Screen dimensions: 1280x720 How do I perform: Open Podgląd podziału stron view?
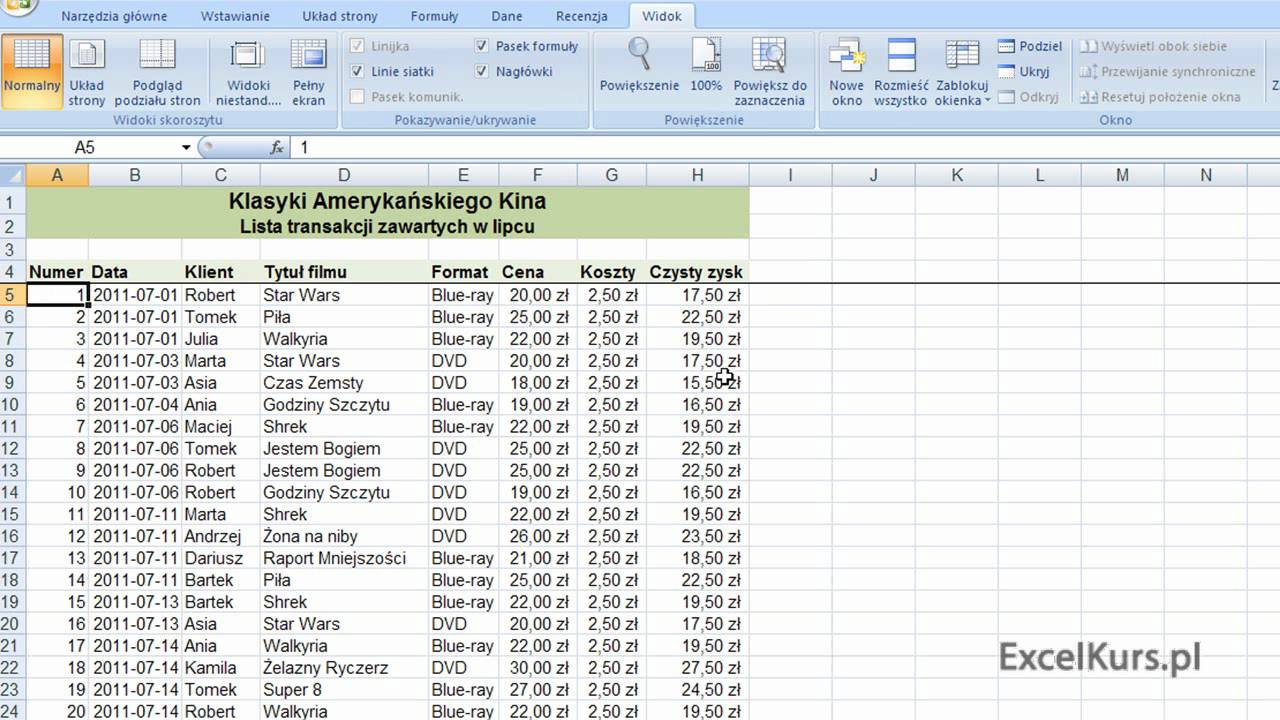[157, 71]
